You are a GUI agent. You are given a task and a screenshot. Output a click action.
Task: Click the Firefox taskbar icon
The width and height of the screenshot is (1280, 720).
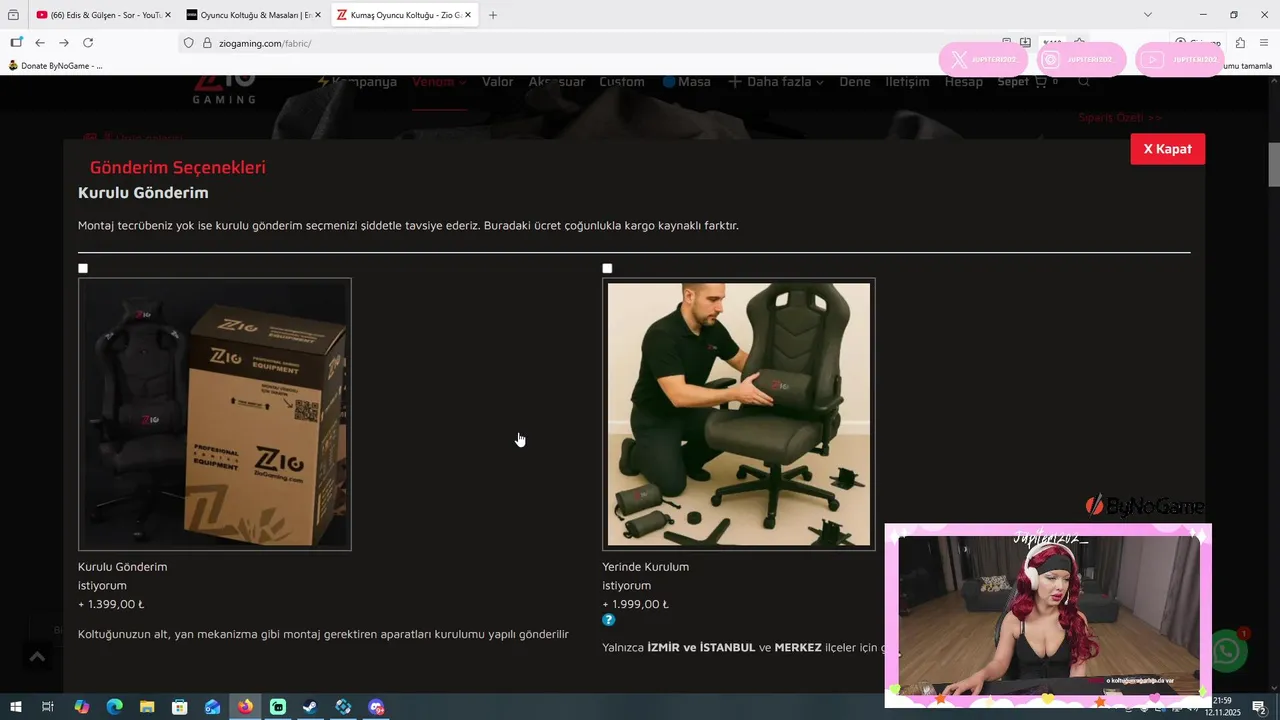[x=245, y=707]
